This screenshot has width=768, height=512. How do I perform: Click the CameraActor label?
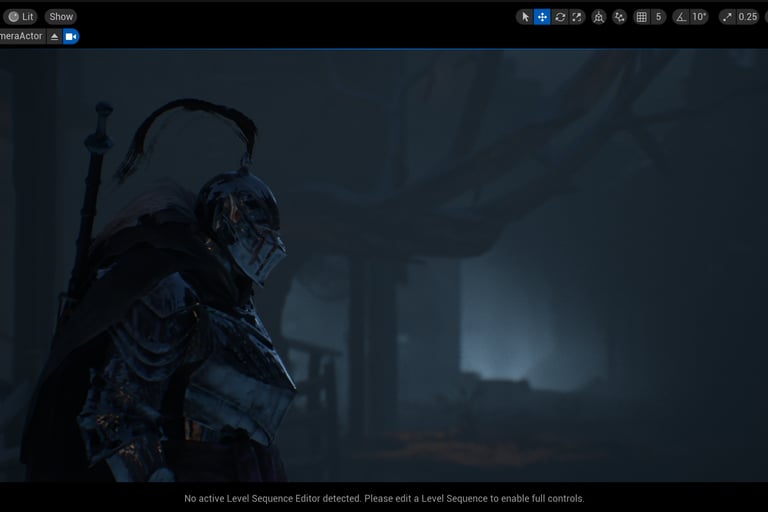(x=22, y=36)
